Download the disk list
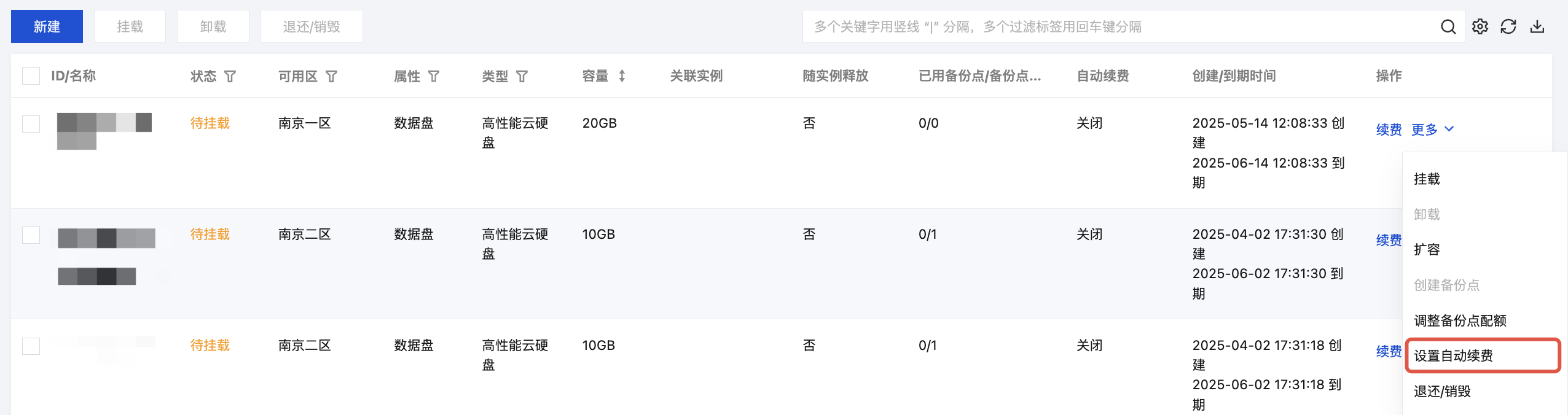Viewport: 1568px width, 415px height. click(x=1537, y=26)
